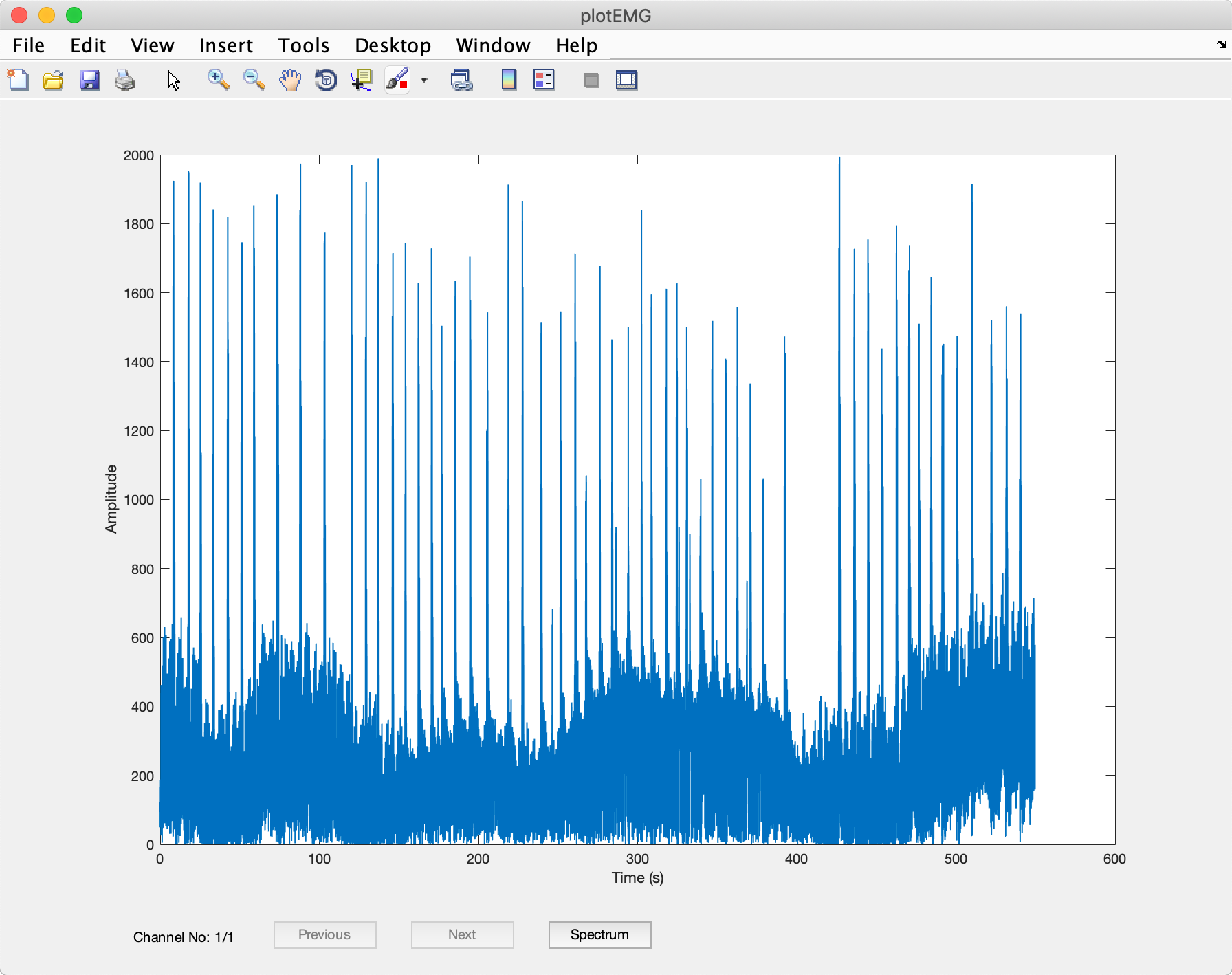Click the Previous channel button
Image resolution: width=1232 pixels, height=975 pixels.
tap(325, 935)
